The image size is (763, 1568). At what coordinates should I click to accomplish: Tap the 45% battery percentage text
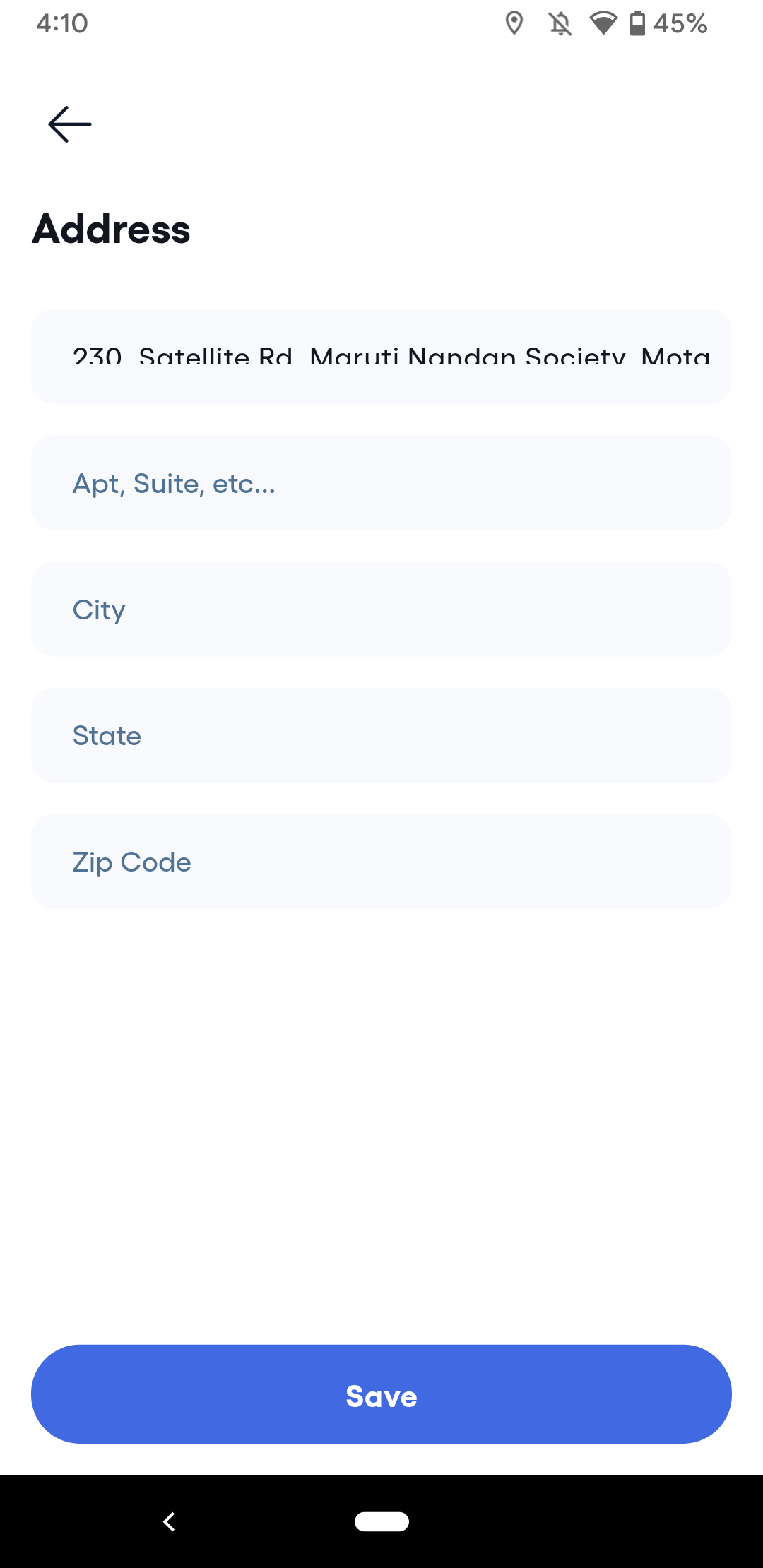(680, 23)
